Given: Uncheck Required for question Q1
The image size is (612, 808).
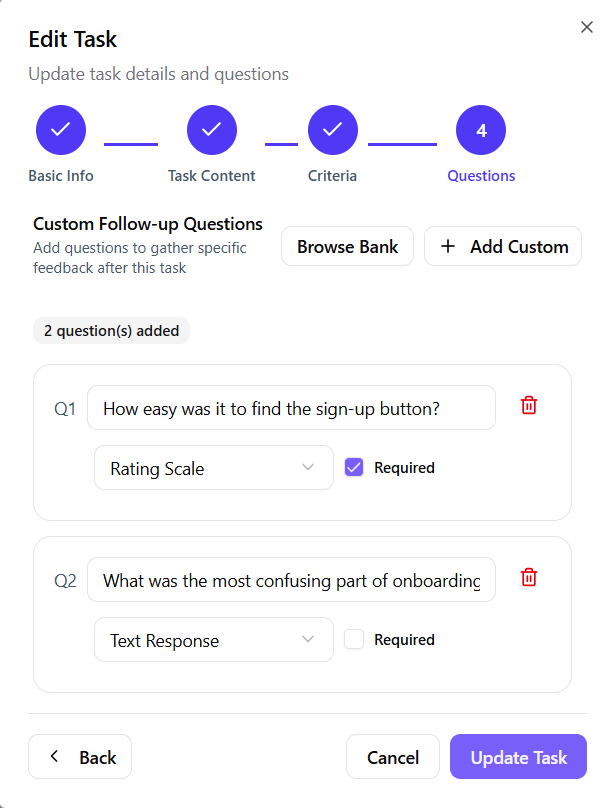Looking at the screenshot, I should [x=354, y=467].
